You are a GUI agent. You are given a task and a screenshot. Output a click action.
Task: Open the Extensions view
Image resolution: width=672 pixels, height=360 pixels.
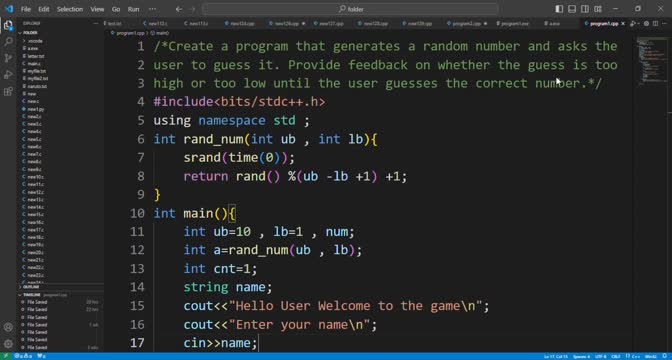pos(8,92)
